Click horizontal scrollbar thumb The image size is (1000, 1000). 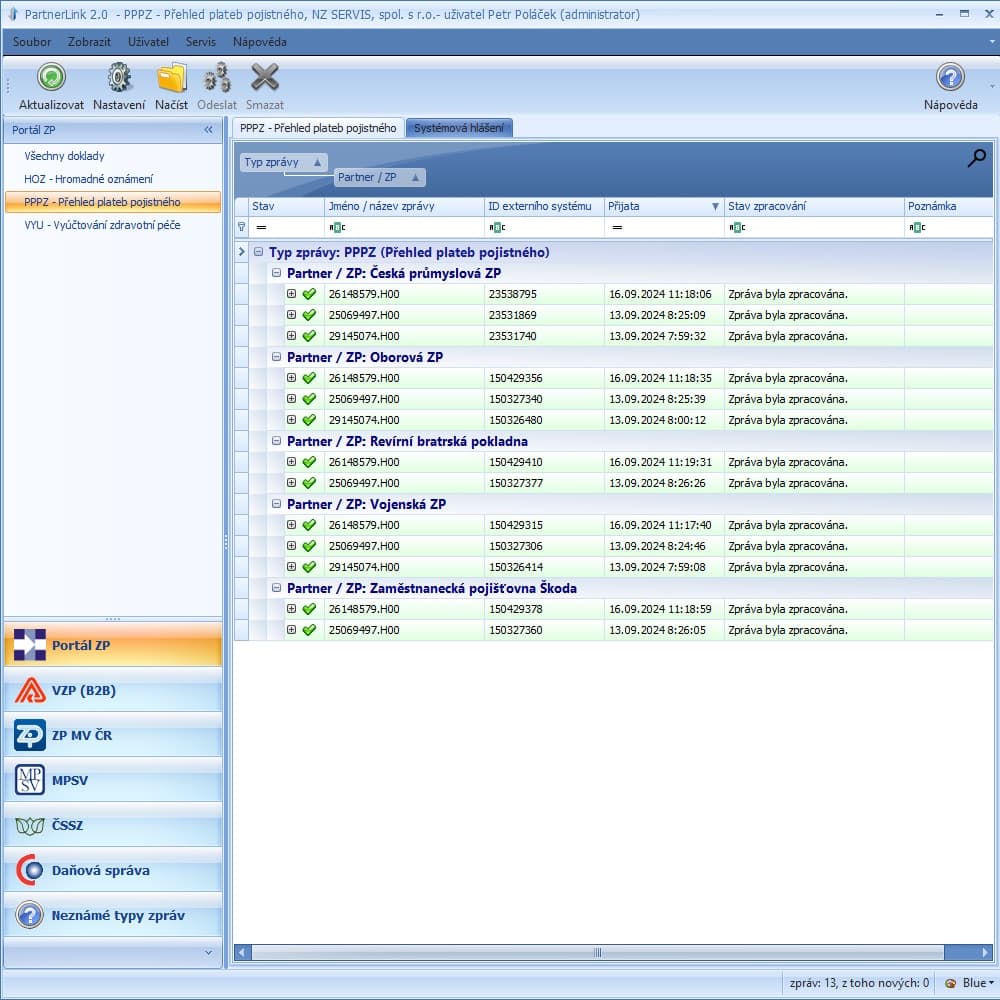click(x=598, y=953)
